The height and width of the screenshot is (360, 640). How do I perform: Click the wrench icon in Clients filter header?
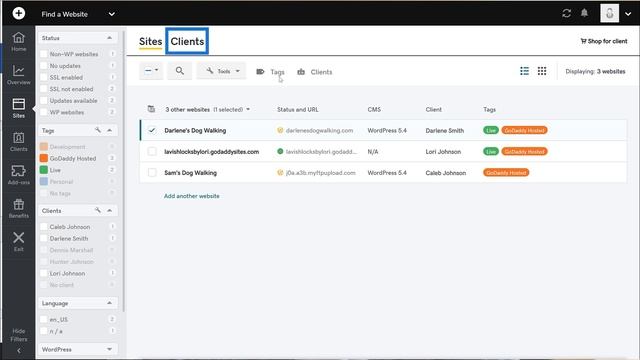(x=98, y=210)
